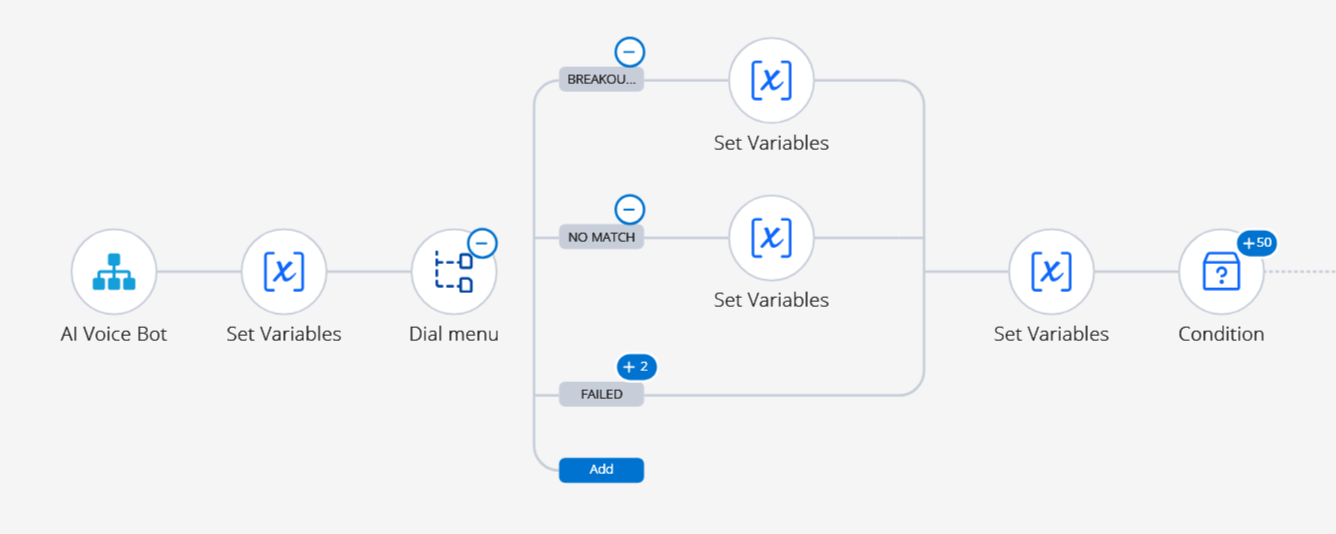Image resolution: width=1336 pixels, height=534 pixels.
Task: Expand the +2 hidden steps on FAILED
Action: (636, 367)
